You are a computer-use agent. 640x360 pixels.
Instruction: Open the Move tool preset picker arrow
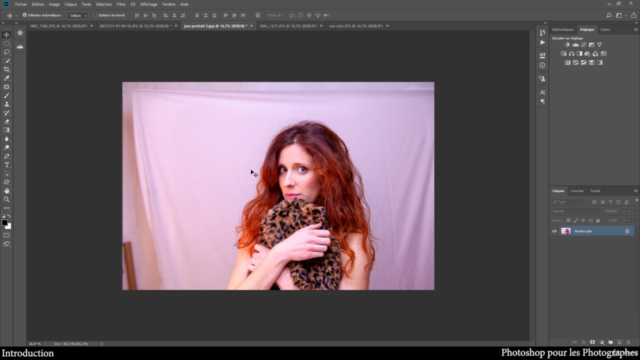pos(16,16)
